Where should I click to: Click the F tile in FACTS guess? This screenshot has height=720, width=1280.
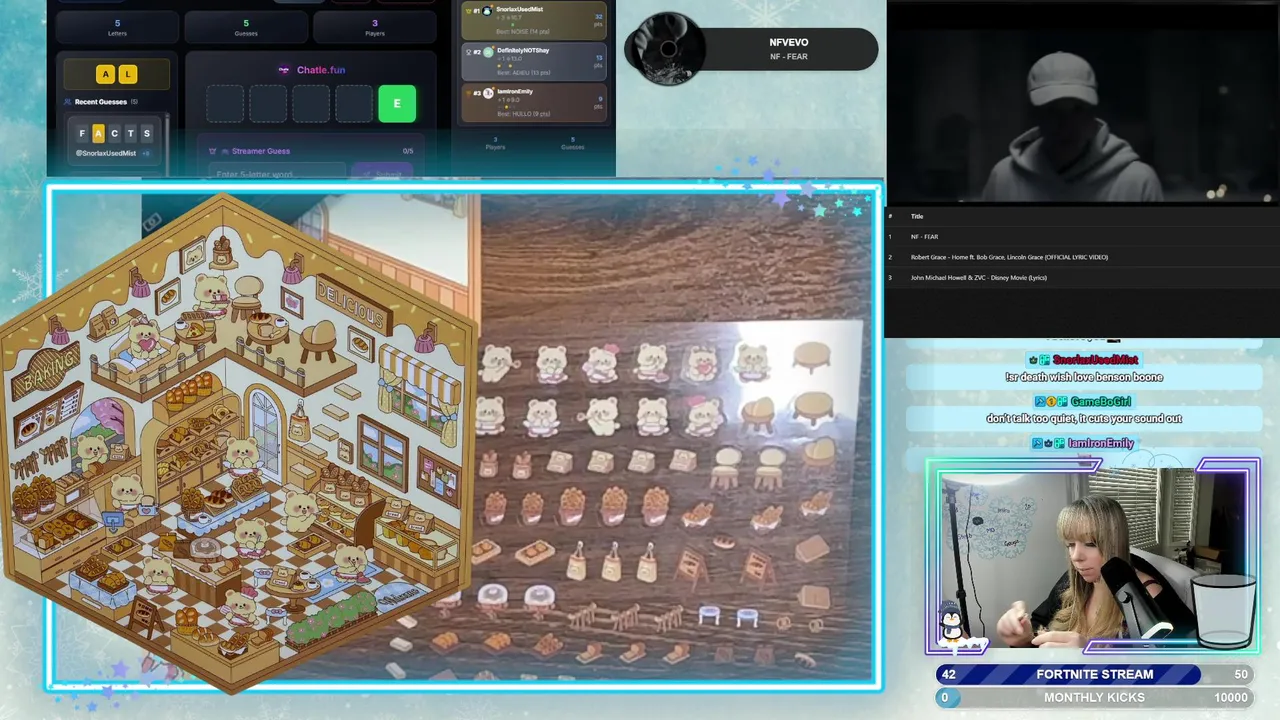coord(82,133)
